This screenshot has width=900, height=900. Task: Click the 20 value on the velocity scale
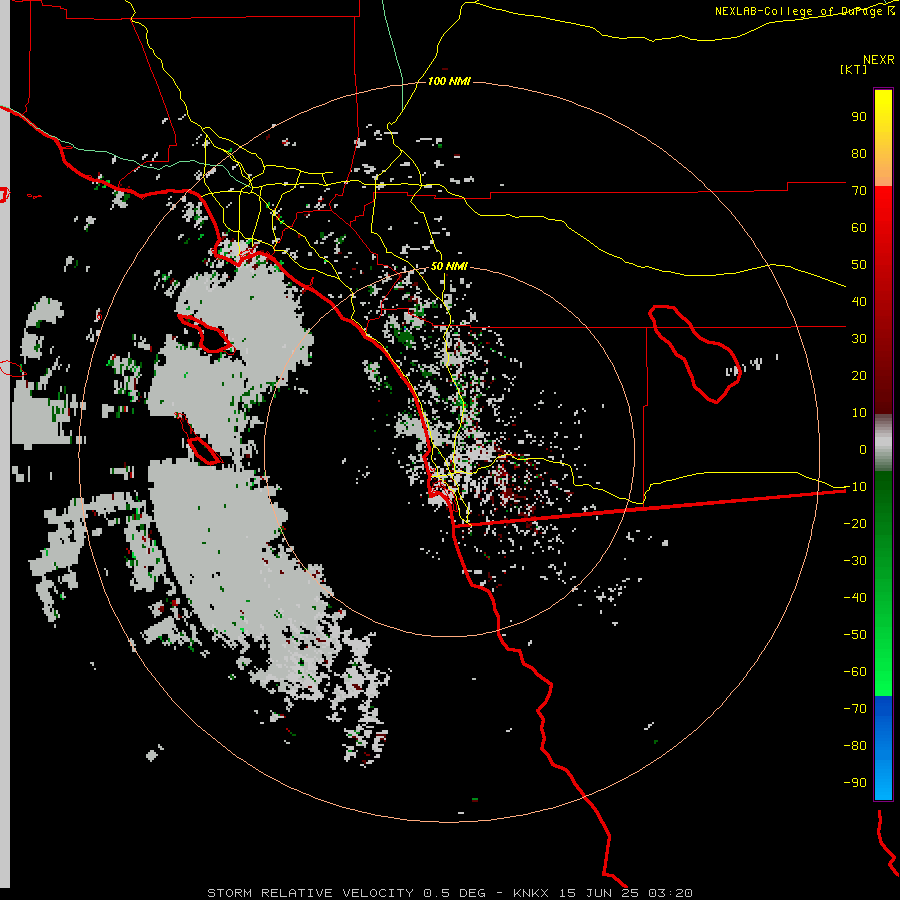coord(859,376)
